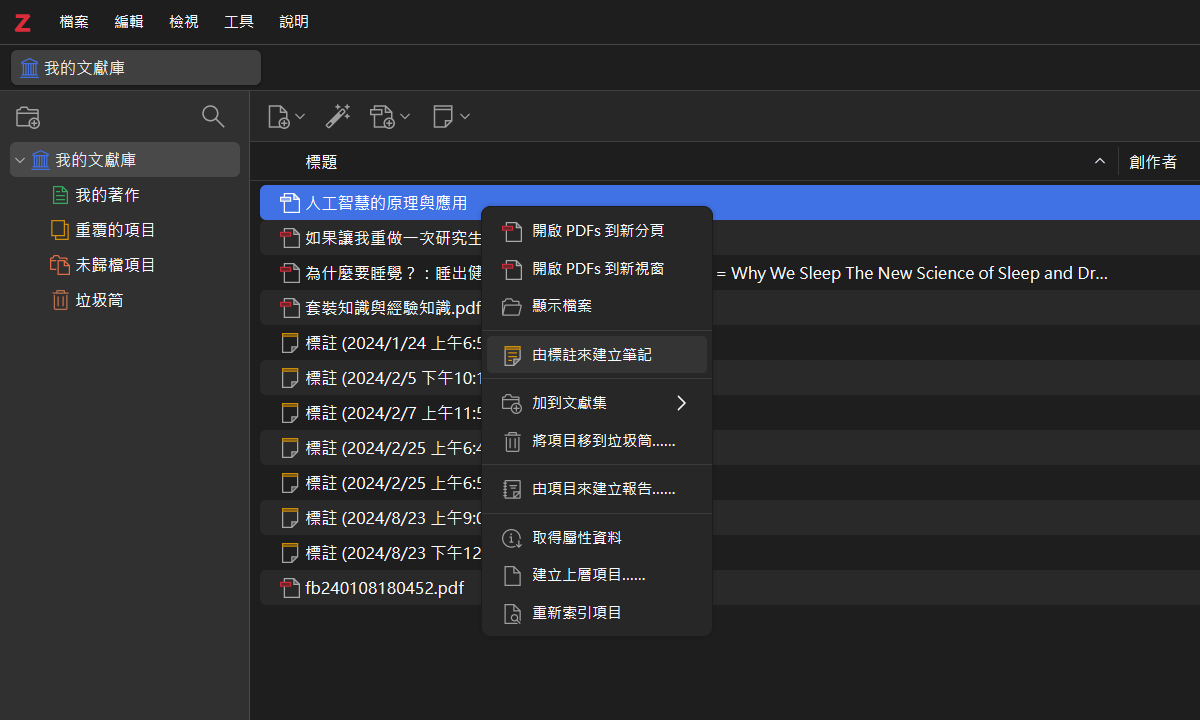Click the 創作者 column header
Viewport: 1200px width, 720px height.
[1153, 161]
